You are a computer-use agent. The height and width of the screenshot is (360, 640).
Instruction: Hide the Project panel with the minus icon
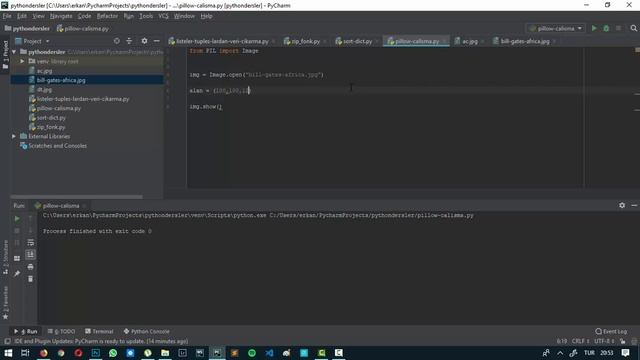click(x=157, y=41)
